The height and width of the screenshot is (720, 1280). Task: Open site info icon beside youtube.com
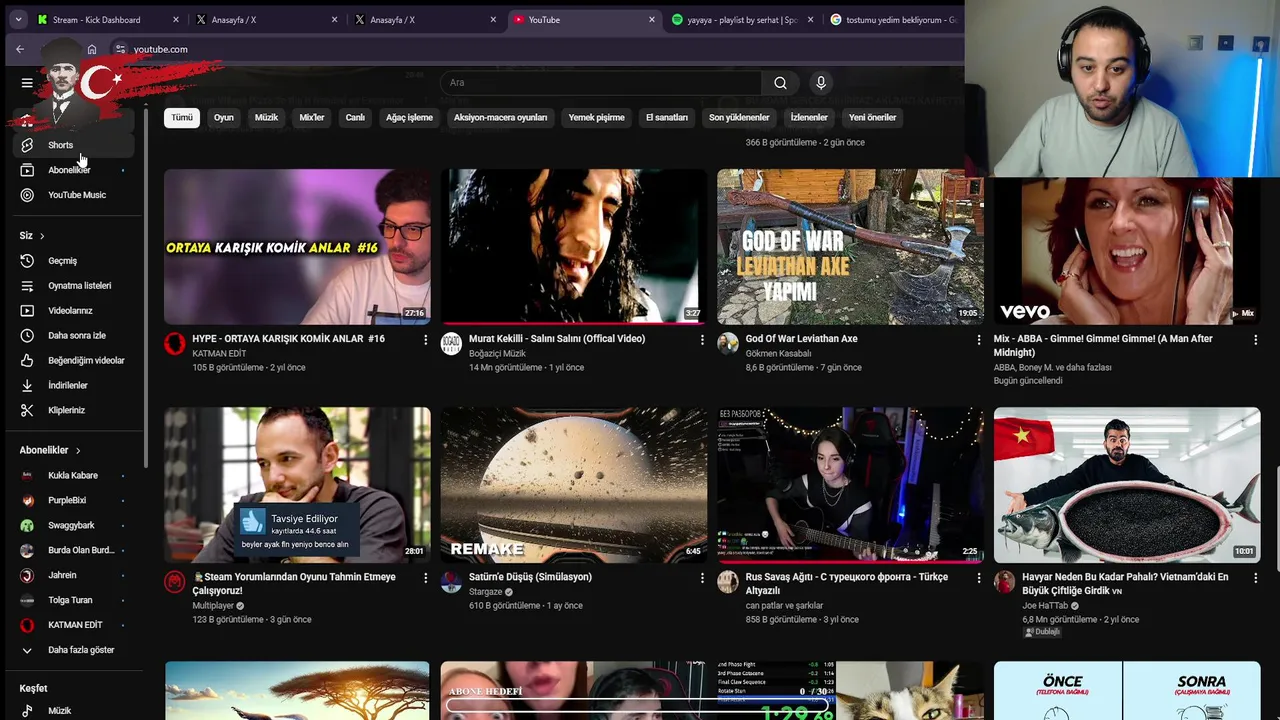pos(120,49)
